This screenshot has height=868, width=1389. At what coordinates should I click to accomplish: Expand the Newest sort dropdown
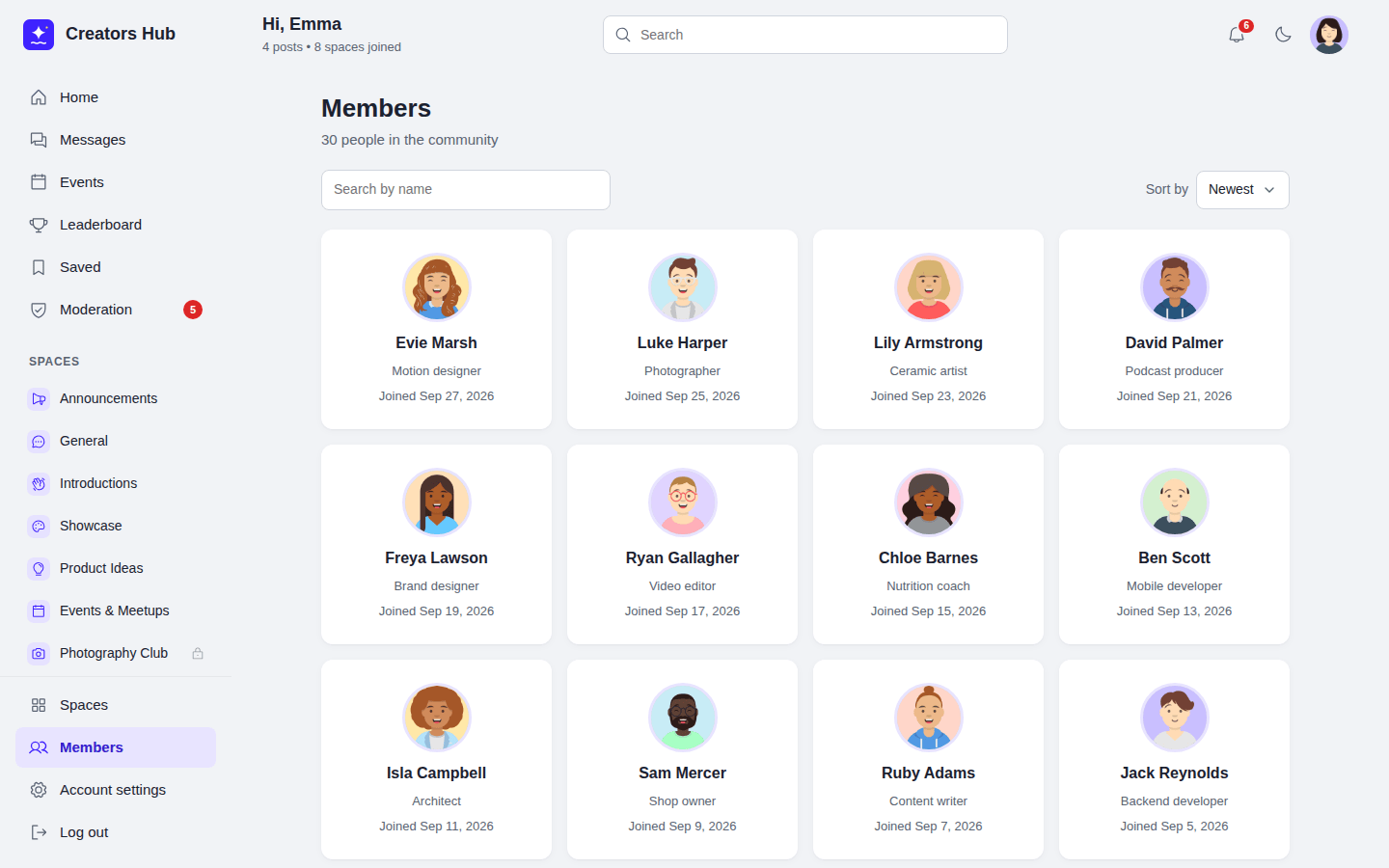click(1242, 190)
